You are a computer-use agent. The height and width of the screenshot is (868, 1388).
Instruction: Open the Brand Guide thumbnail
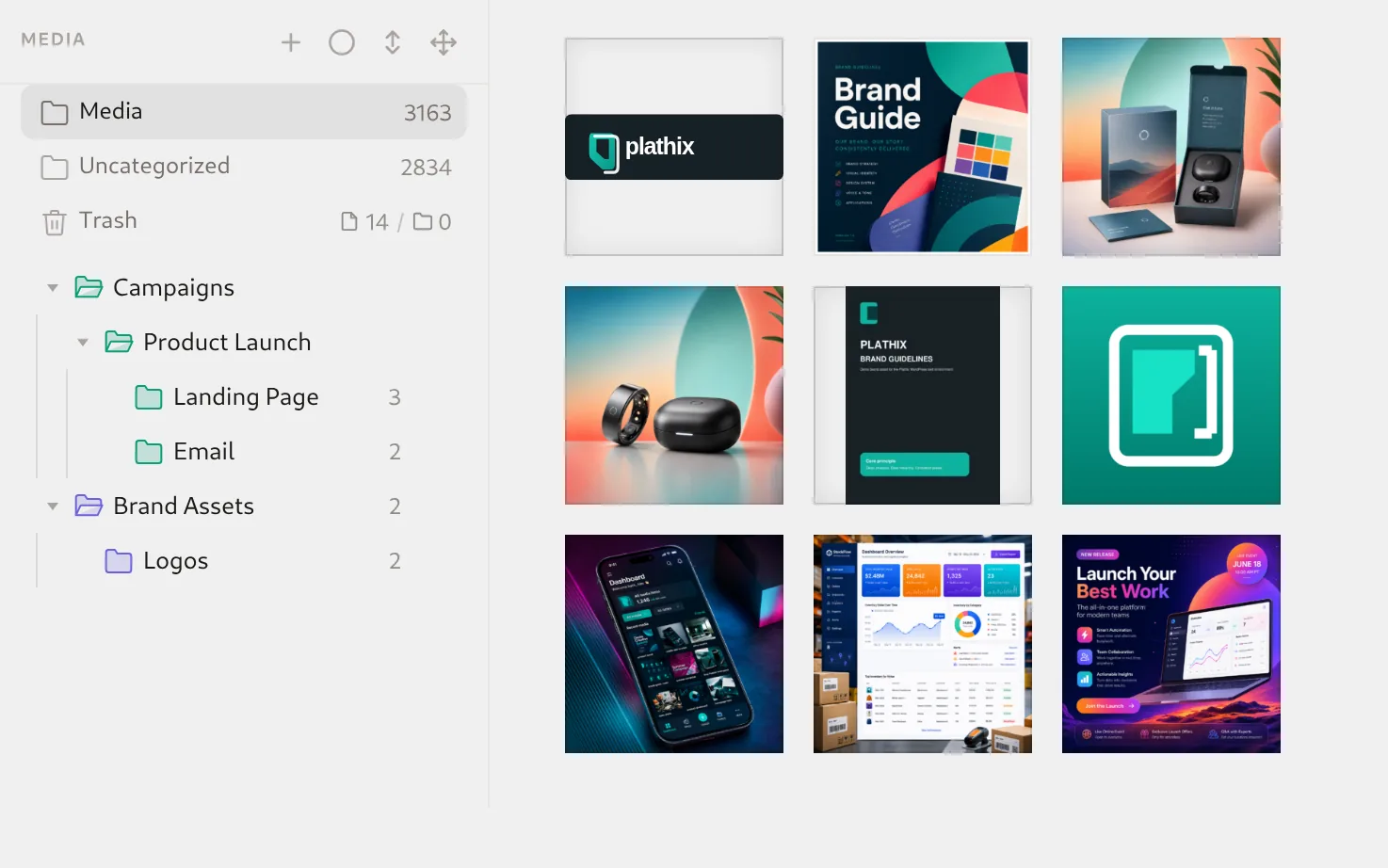coord(923,147)
